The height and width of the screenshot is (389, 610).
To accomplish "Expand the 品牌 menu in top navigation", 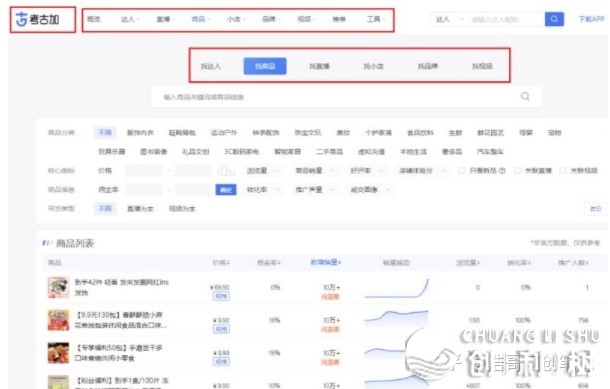I will point(271,19).
